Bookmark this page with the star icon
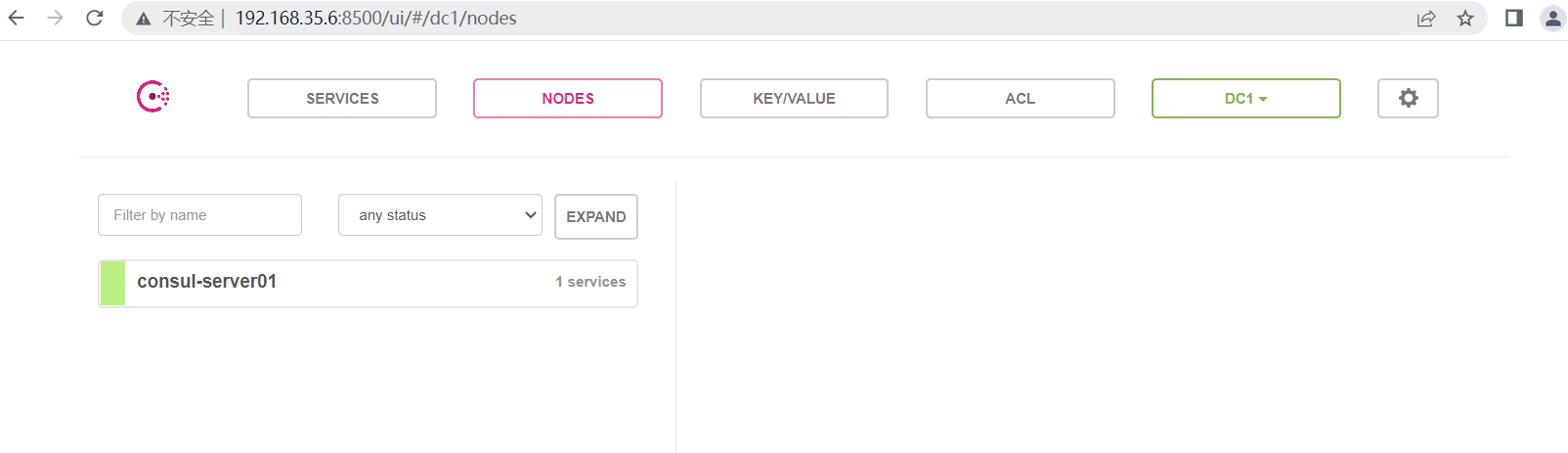Viewport: 1568px width, 453px height. coord(1465,18)
